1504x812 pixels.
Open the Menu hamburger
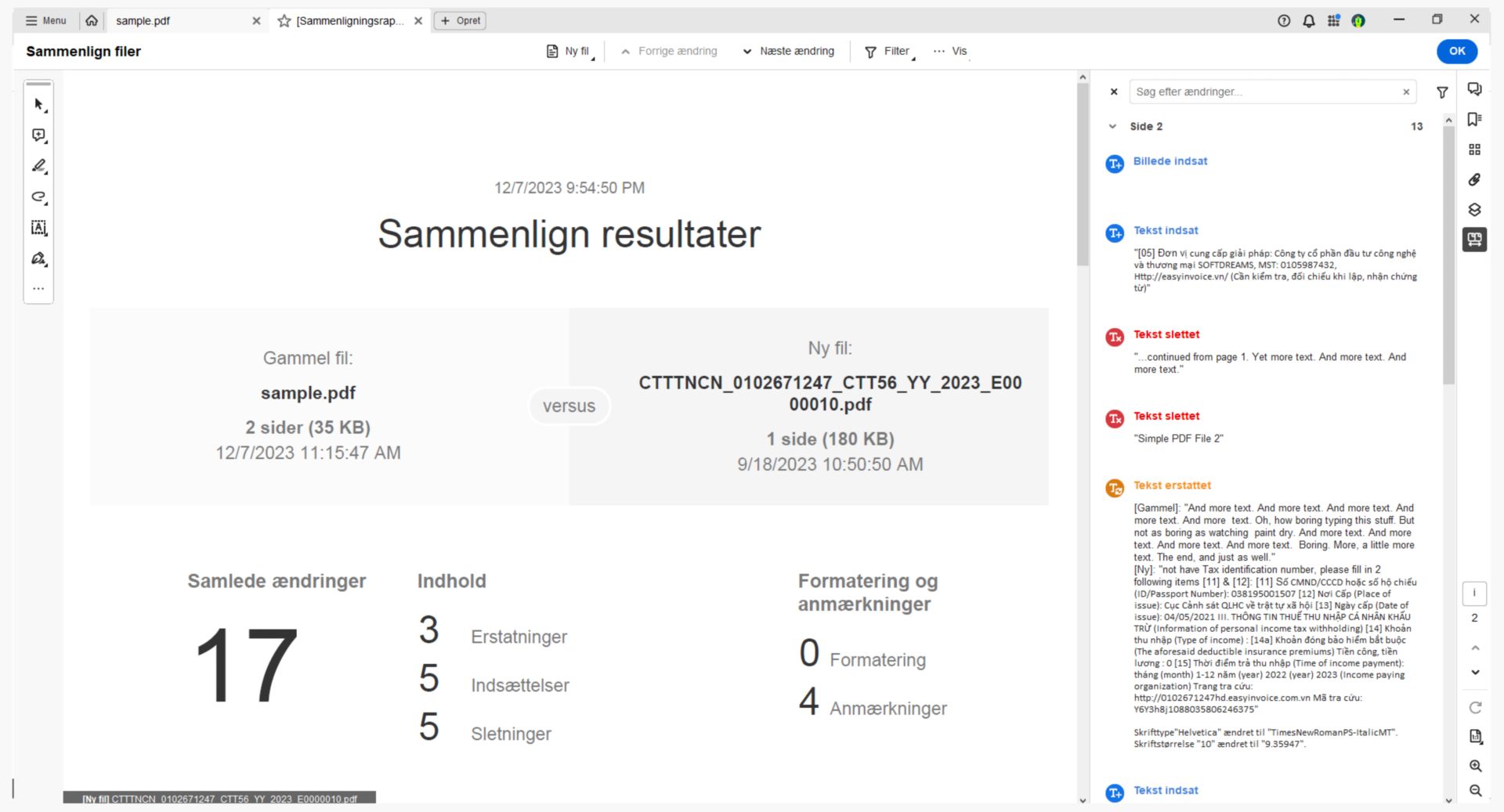tap(45, 20)
